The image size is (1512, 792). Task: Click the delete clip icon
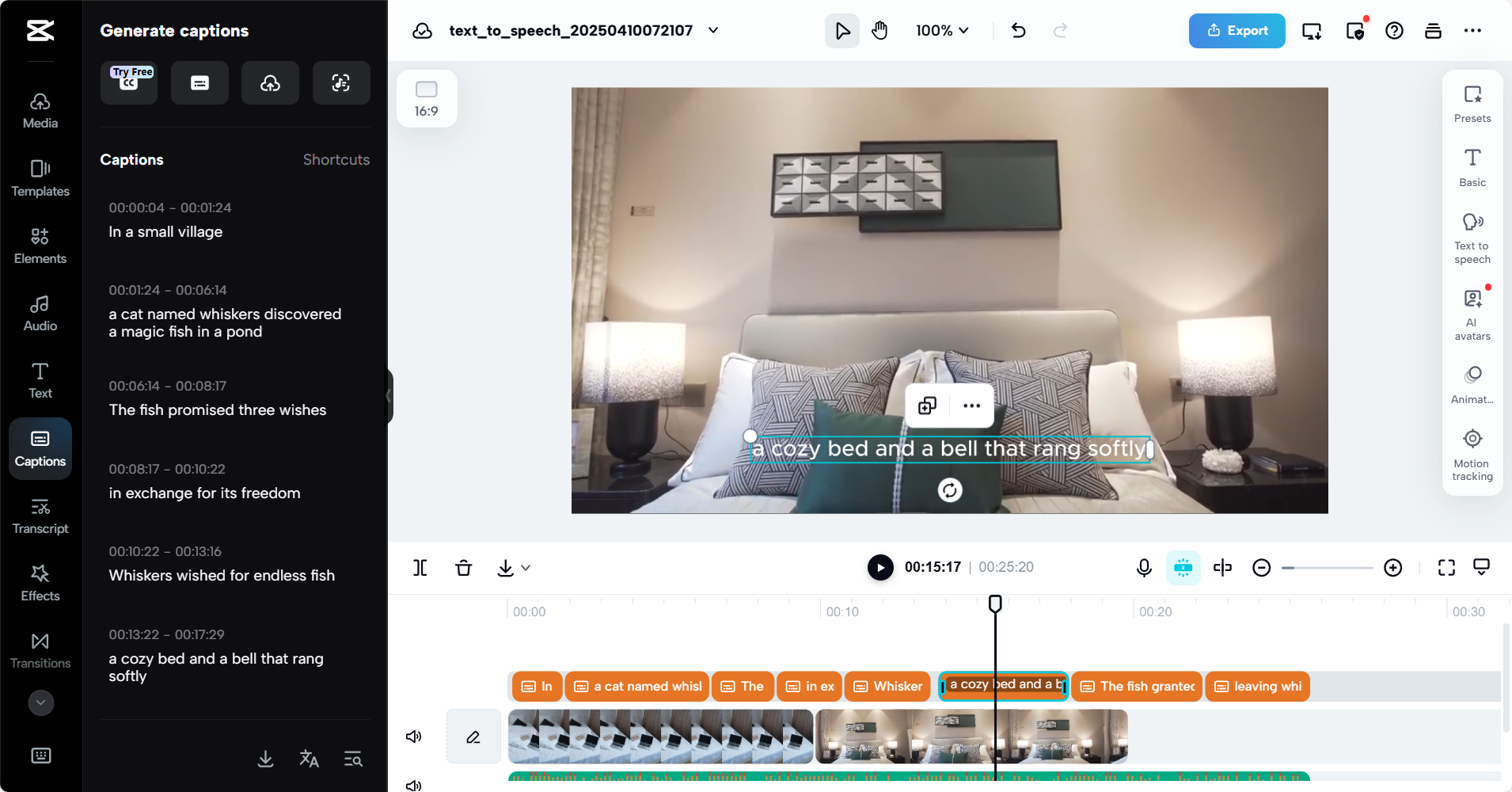pyautogui.click(x=463, y=567)
